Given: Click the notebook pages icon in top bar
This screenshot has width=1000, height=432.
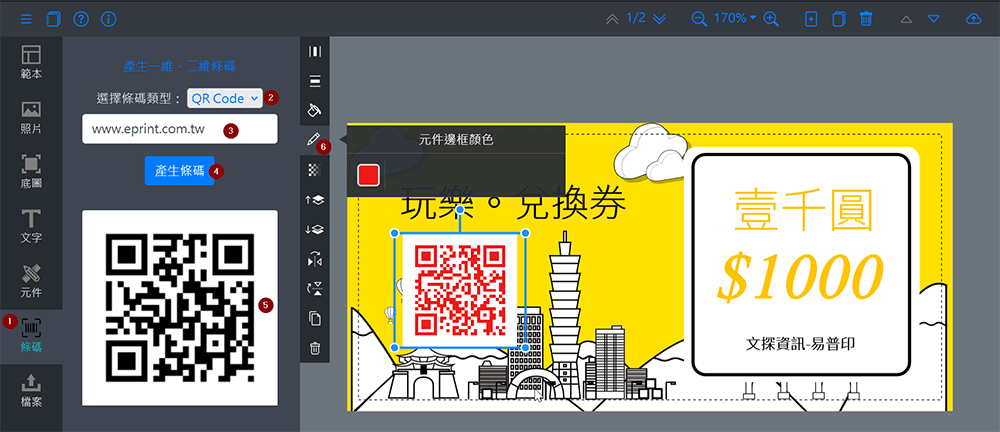Looking at the screenshot, I should click(x=53, y=19).
